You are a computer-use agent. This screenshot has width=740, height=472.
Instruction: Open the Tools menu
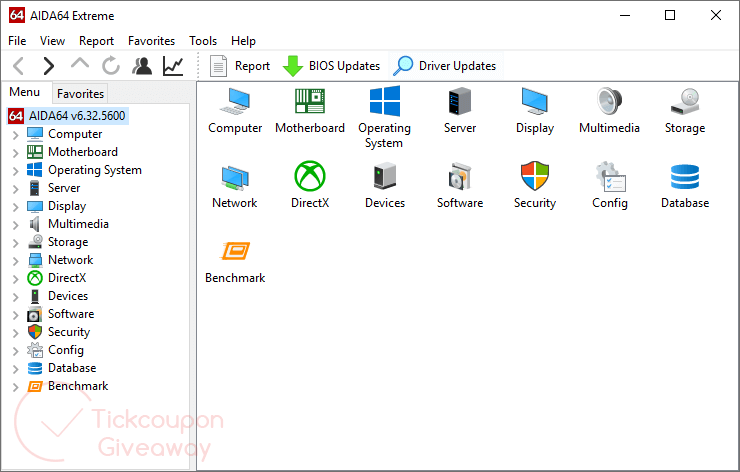(203, 41)
